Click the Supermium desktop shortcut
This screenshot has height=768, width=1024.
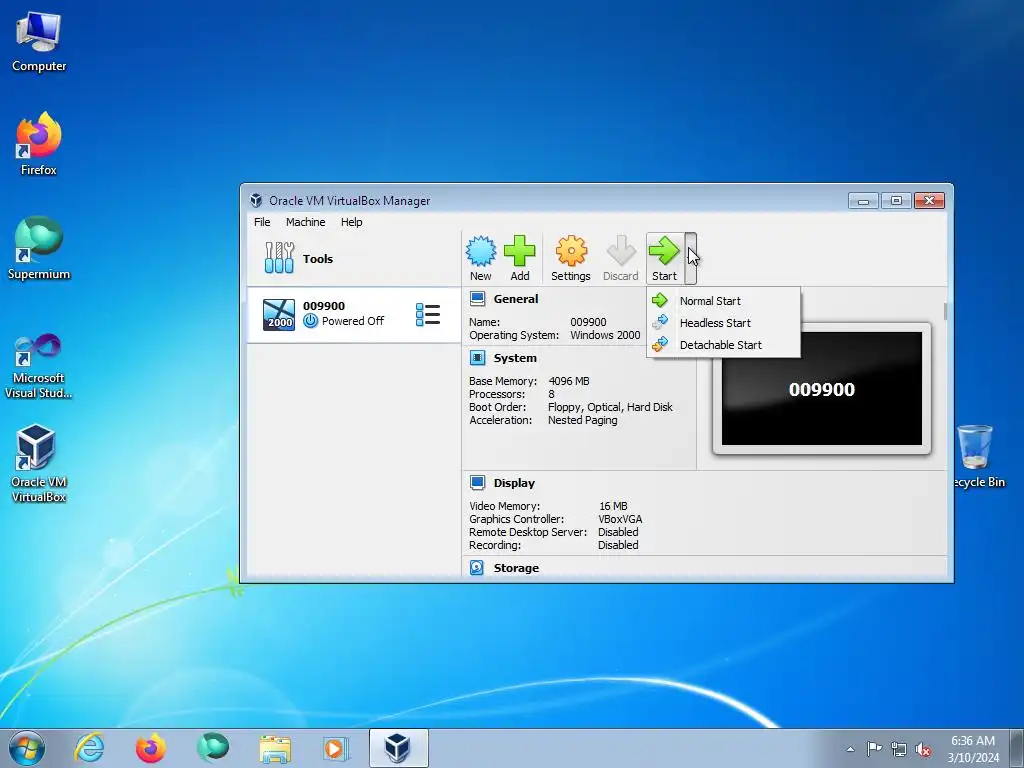pos(39,248)
